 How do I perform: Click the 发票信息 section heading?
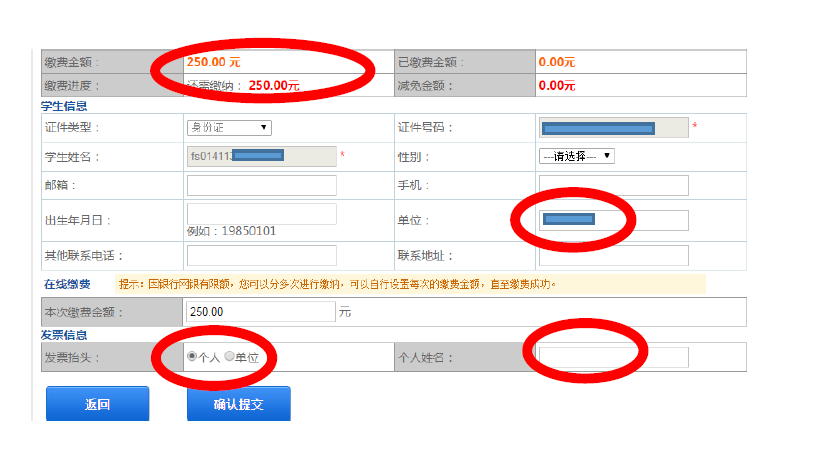click(x=64, y=334)
